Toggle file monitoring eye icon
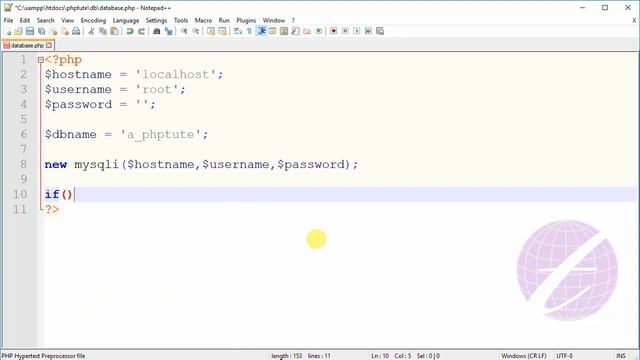 [x=319, y=31]
